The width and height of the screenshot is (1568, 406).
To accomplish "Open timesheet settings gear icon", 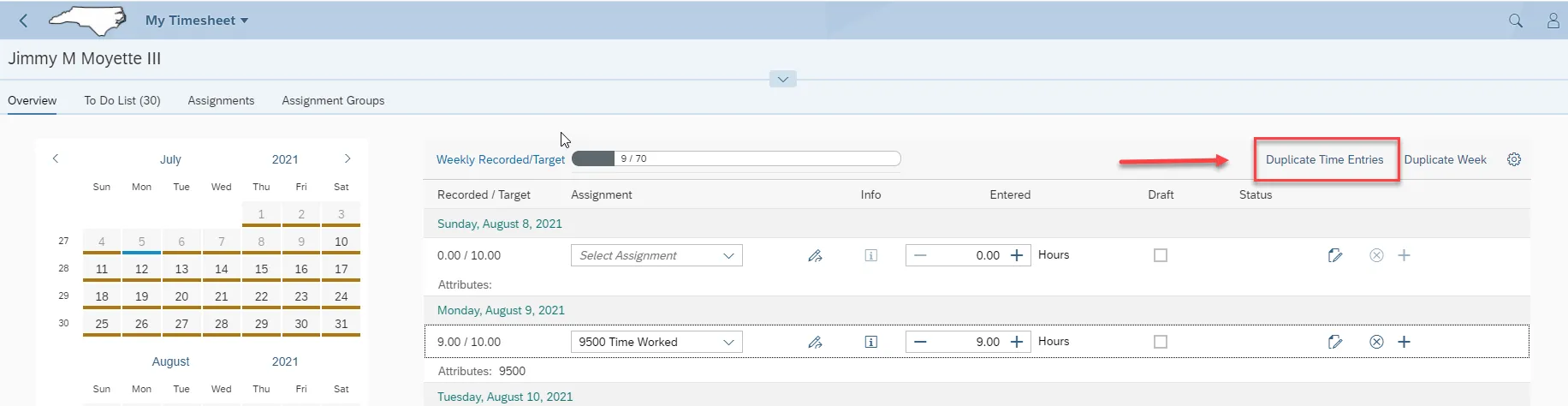I will pos(1514,159).
